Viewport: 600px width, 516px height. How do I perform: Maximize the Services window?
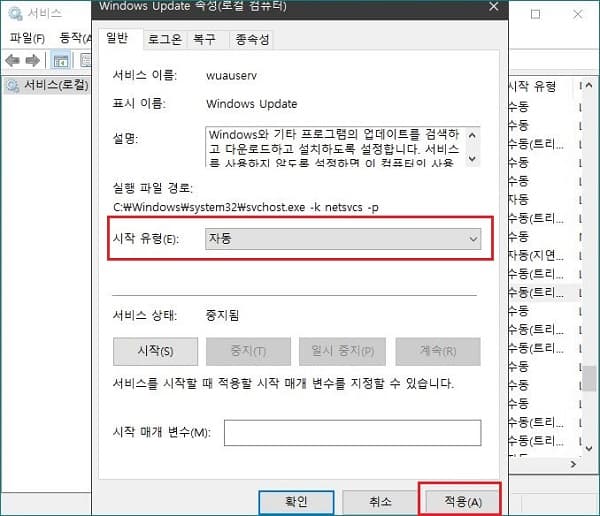pyautogui.click(x=536, y=14)
